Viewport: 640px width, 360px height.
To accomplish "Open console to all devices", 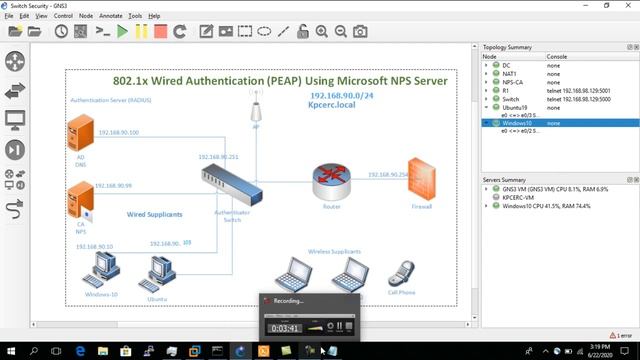I will [102, 31].
